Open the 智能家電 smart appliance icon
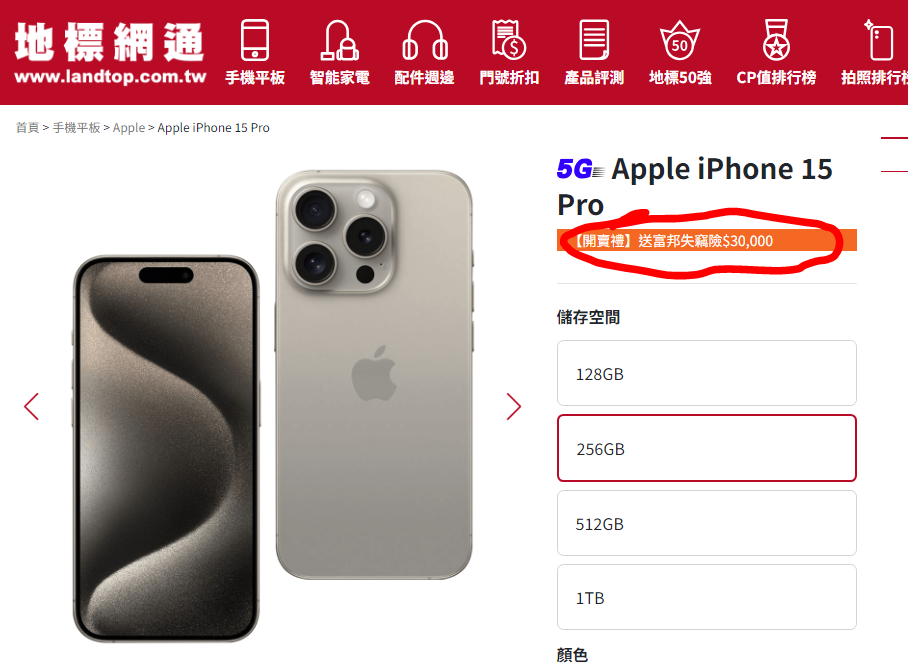Viewport: 908px width, 667px height. point(339,40)
